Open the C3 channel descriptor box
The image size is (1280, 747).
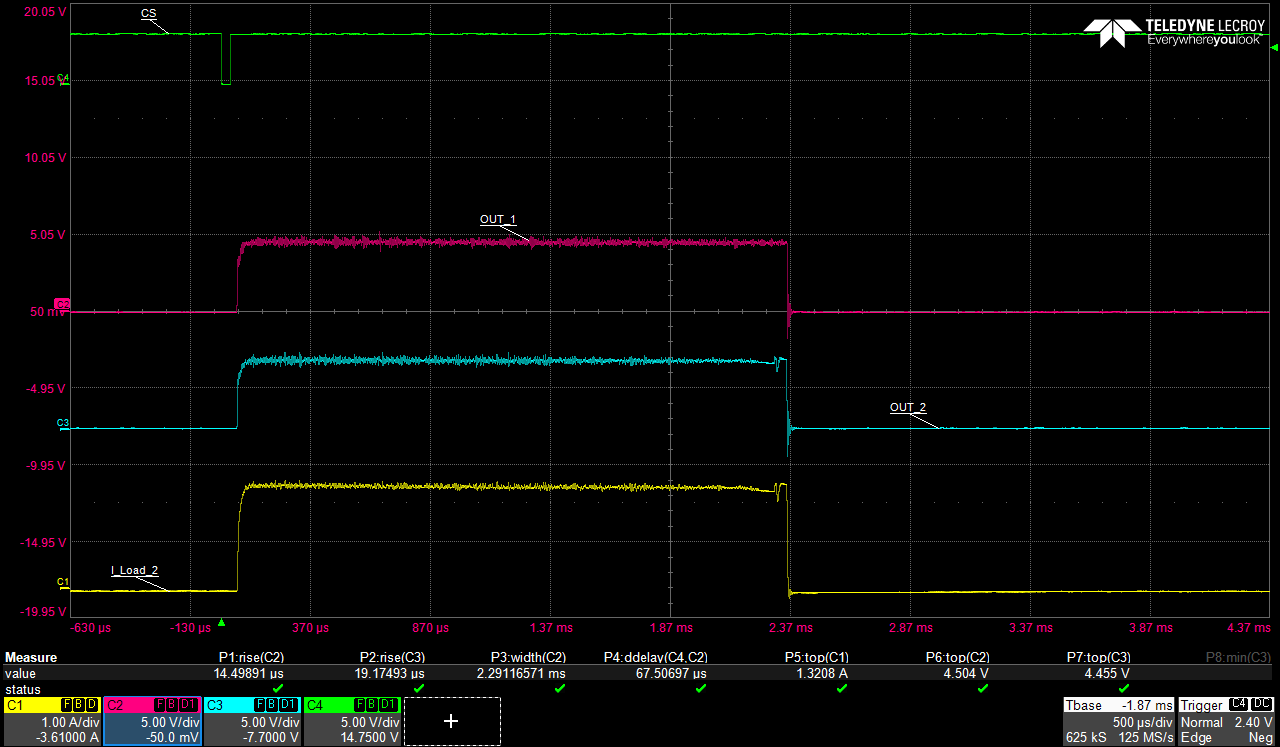252,721
